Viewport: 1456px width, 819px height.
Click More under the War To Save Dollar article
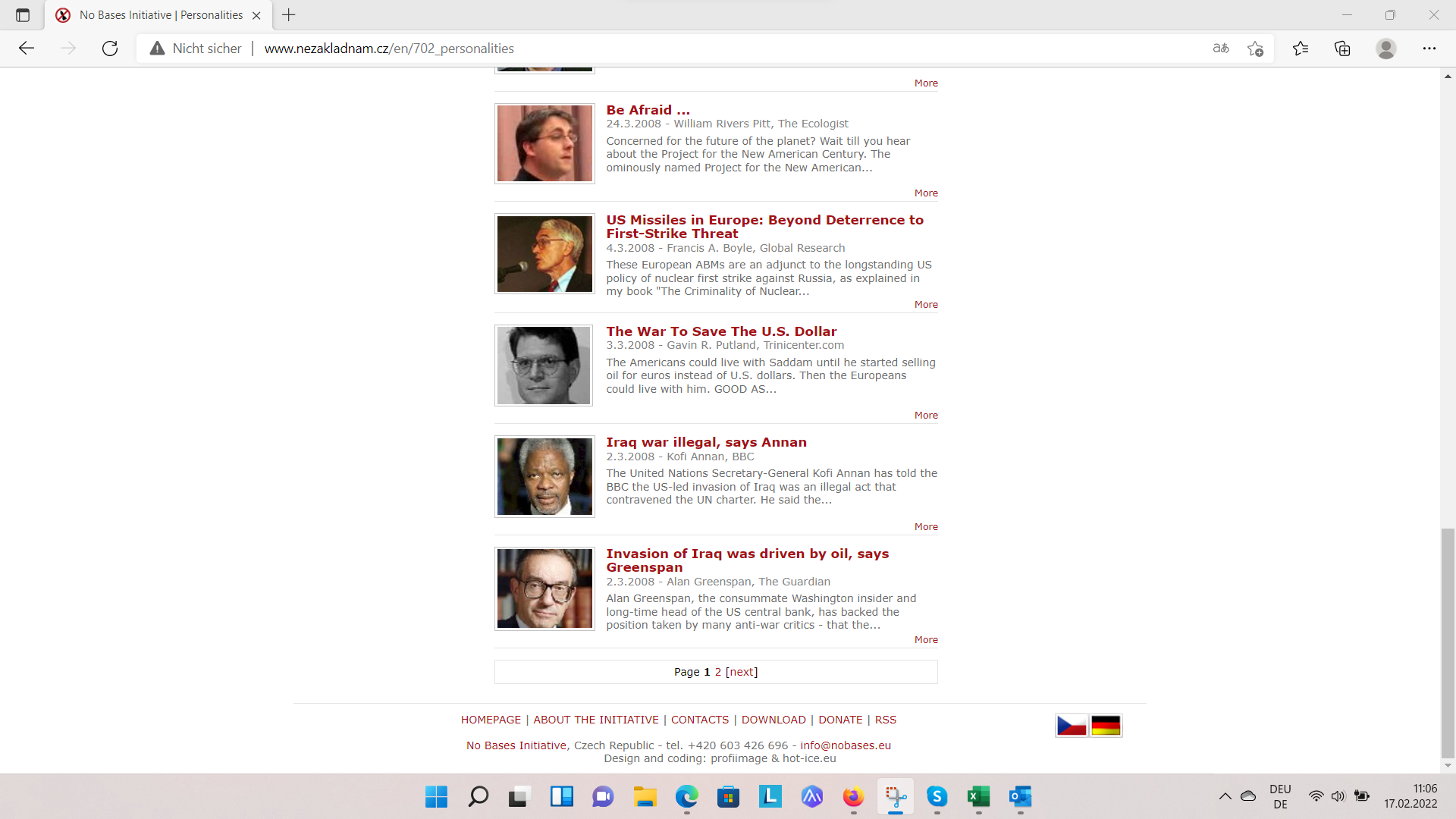926,416
